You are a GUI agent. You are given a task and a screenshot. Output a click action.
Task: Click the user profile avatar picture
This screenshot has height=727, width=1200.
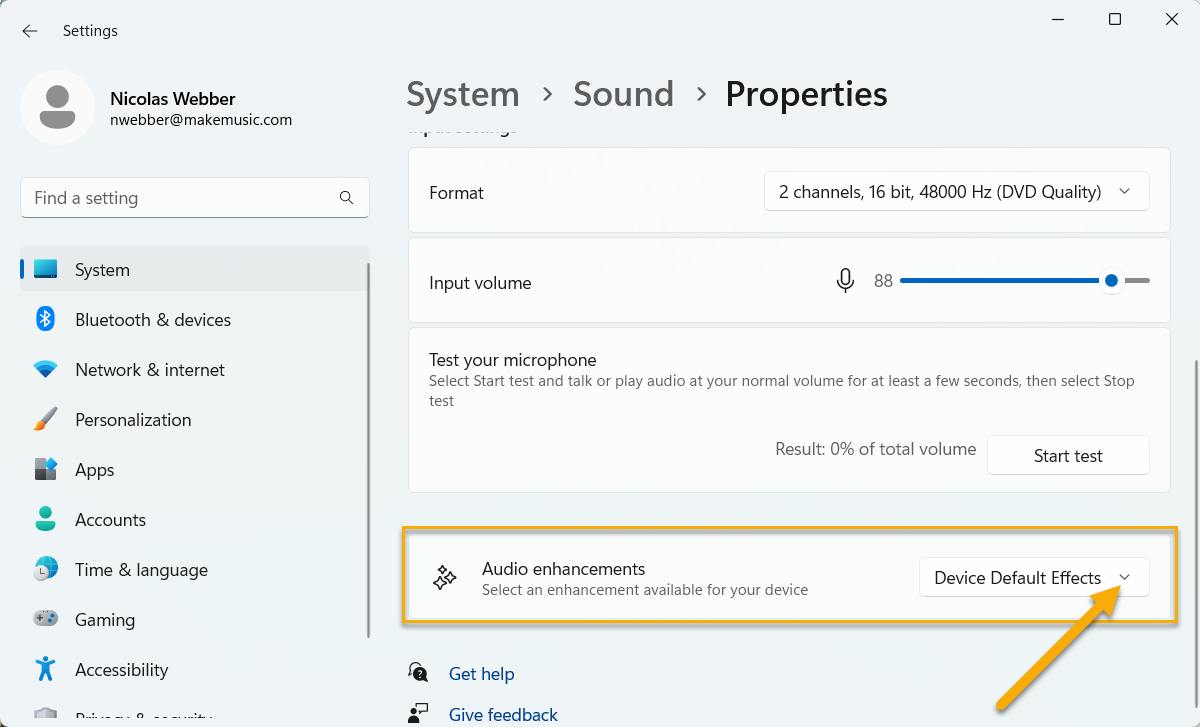tap(58, 107)
